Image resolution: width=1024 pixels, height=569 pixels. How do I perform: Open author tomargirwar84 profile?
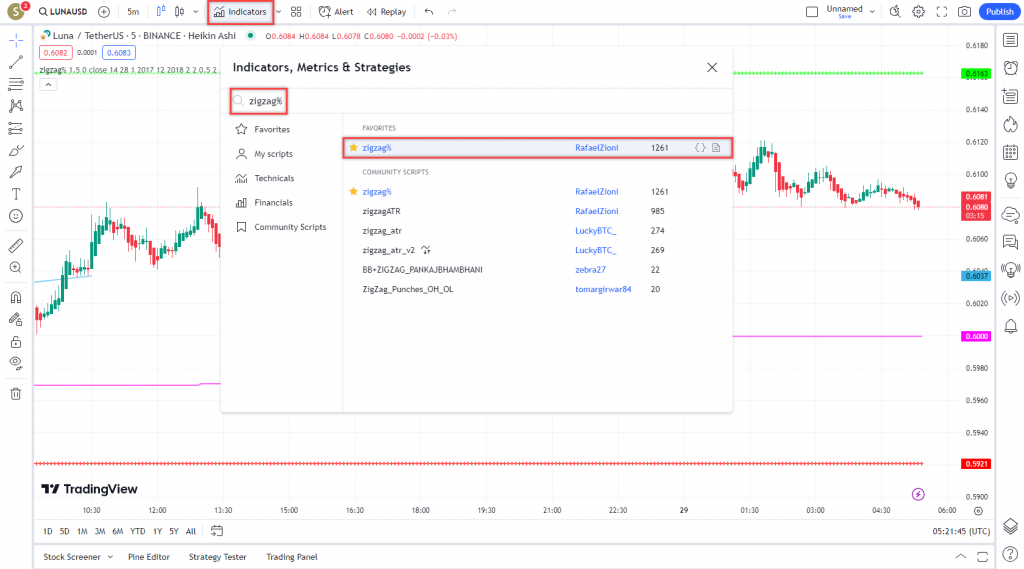click(x=603, y=289)
